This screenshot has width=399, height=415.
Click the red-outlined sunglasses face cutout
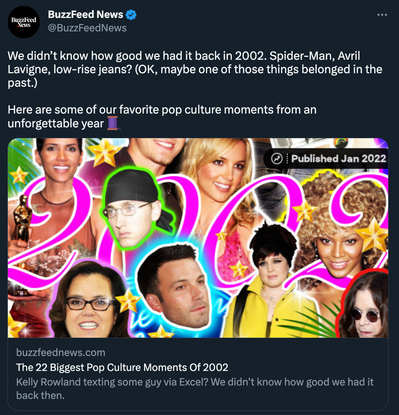click(363, 305)
